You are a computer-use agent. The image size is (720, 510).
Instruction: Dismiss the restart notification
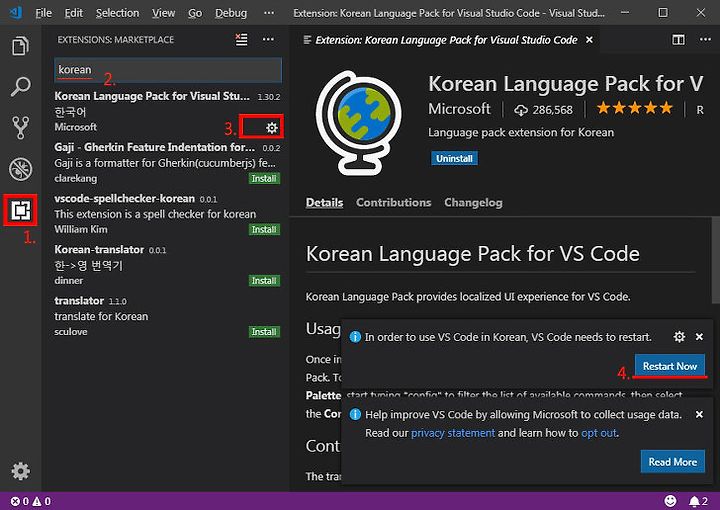[699, 337]
